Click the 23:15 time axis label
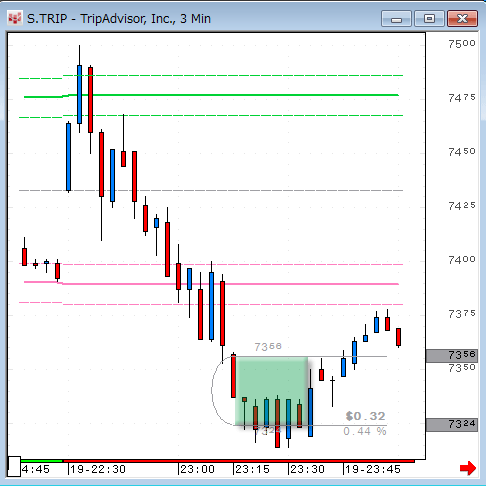Viewport: 486px width, 486px height. (x=252, y=469)
